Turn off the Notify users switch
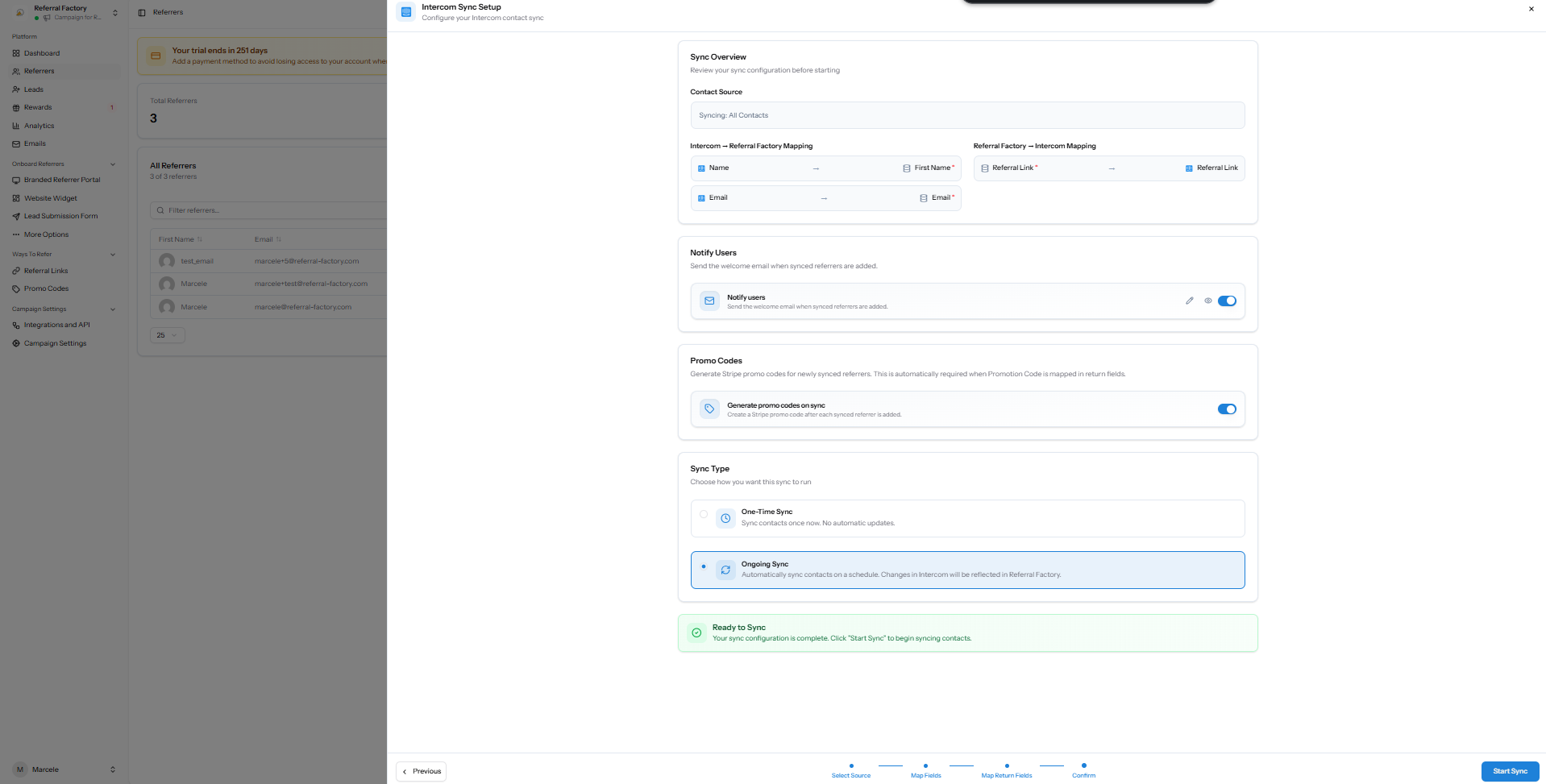 1227,301
